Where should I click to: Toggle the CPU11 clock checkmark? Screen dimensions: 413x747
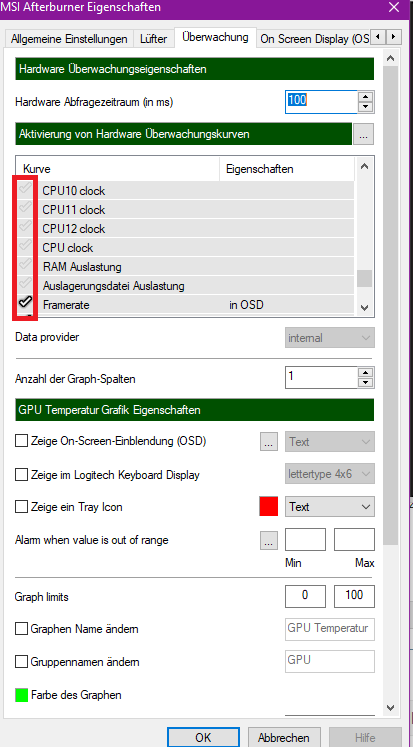coord(25,208)
